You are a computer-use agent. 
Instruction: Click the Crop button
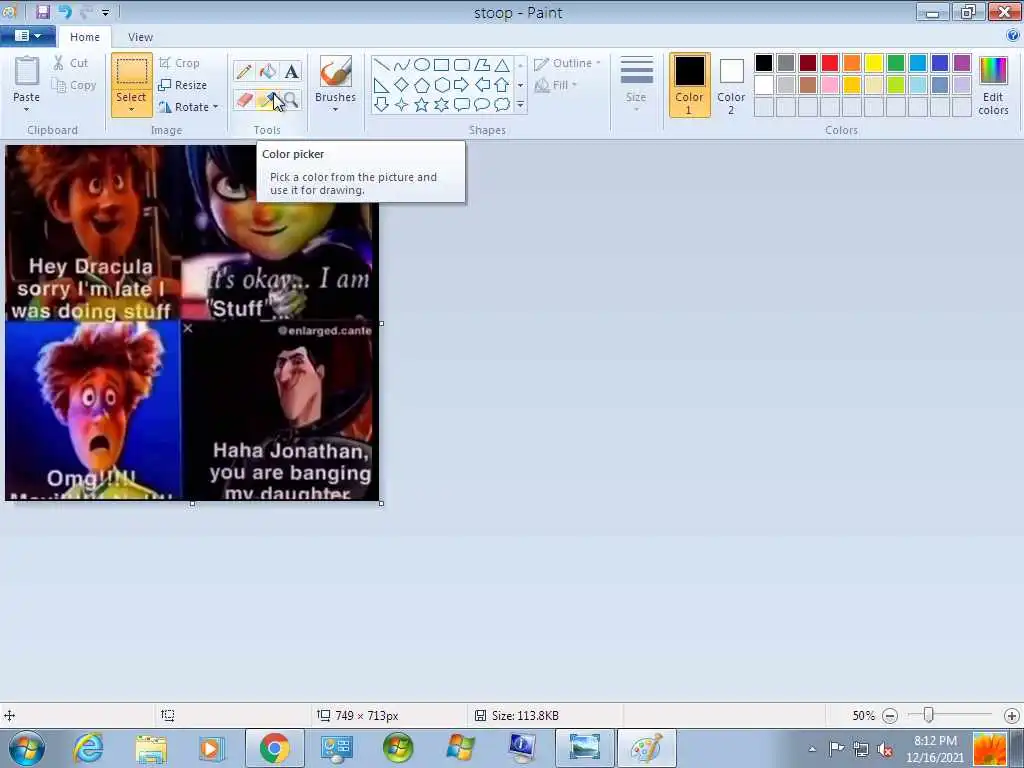pos(179,63)
